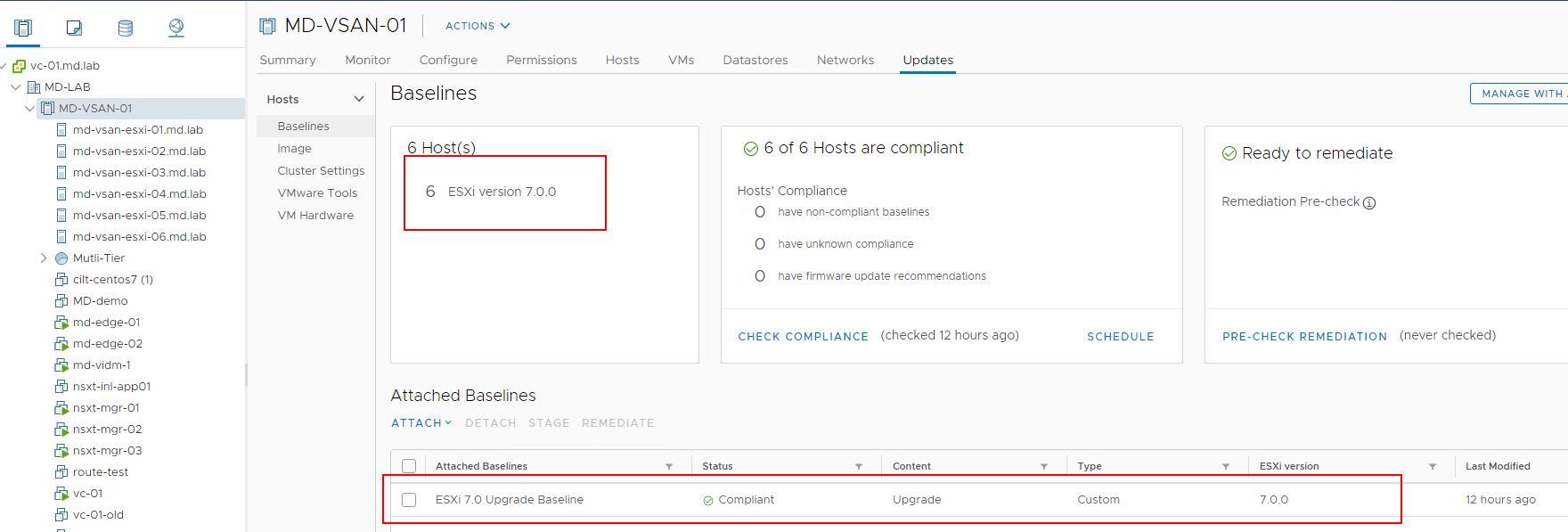The width and height of the screenshot is (1568, 532).
Task: Click the host icon for md-vsan-esxi-06.md.lab
Action: [x=61, y=237]
